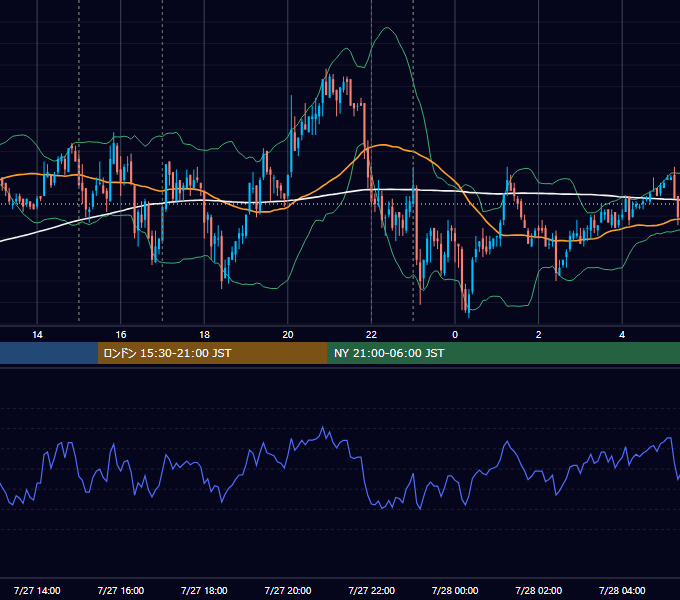The width and height of the screenshot is (680, 600).
Task: Click the 7/28 04:00 timestamp label
Action: point(622,590)
